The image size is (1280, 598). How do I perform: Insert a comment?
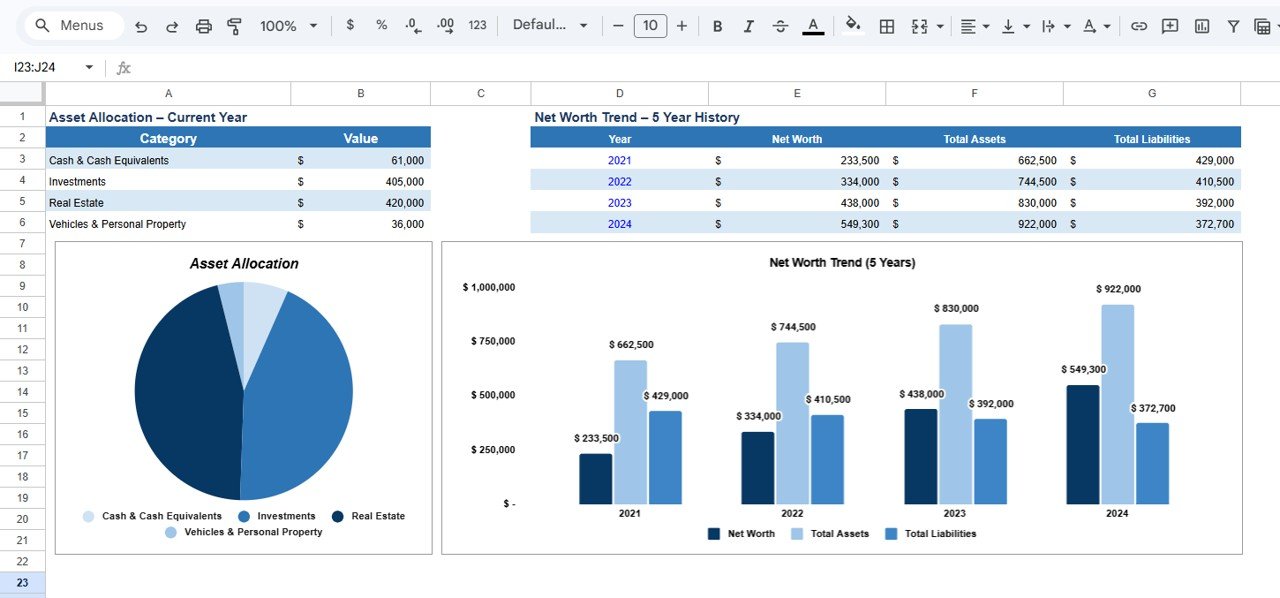point(1169,25)
